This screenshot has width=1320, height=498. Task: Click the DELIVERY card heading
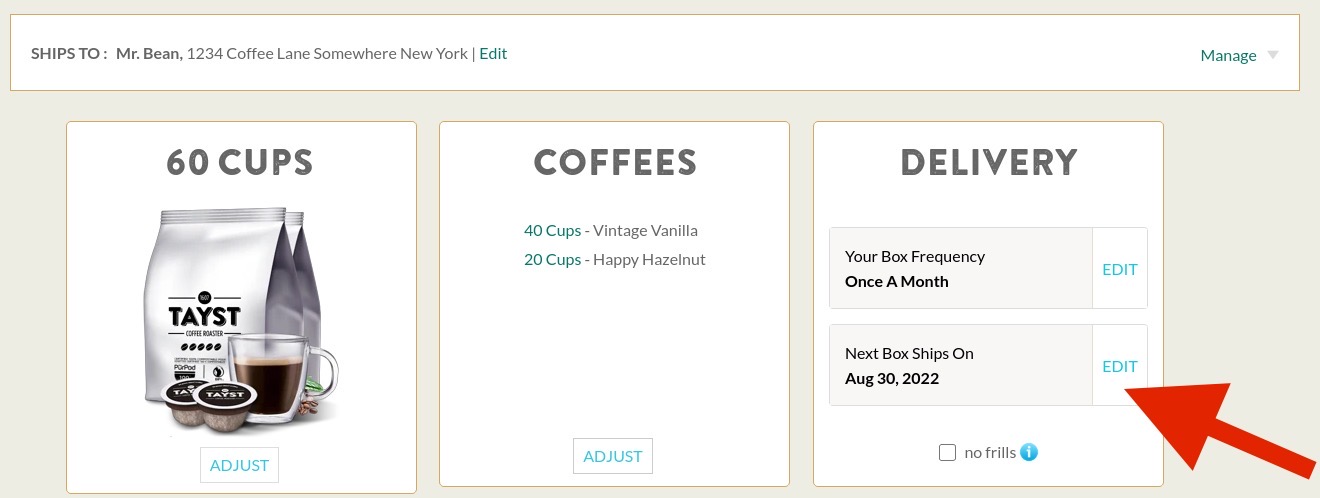[988, 163]
